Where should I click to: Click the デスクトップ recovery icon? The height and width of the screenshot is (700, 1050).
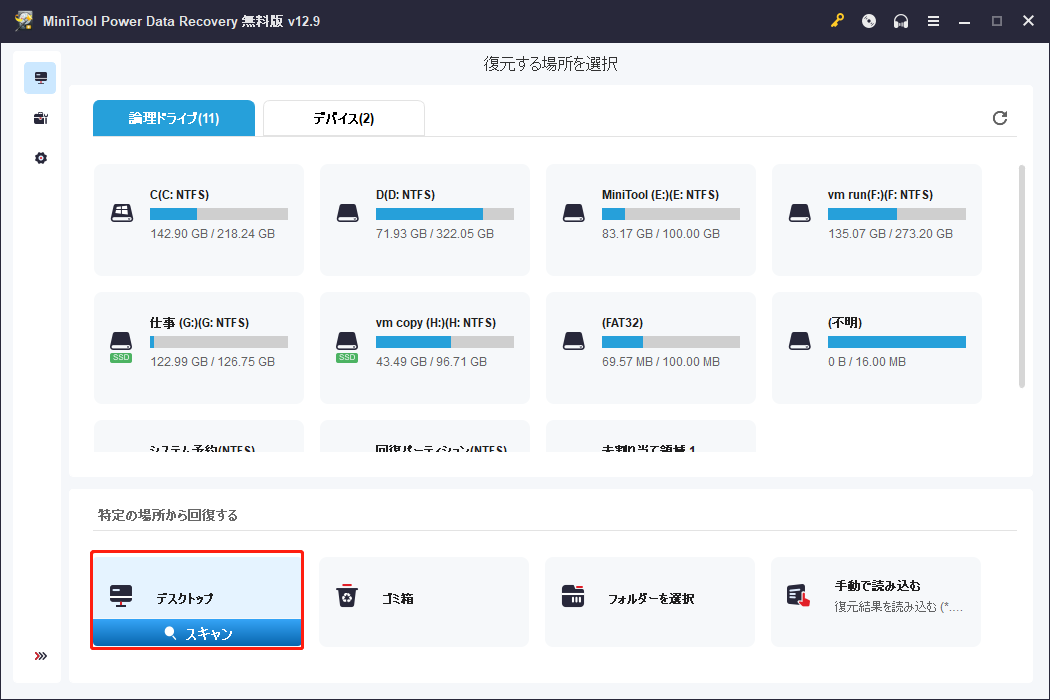coord(121,595)
